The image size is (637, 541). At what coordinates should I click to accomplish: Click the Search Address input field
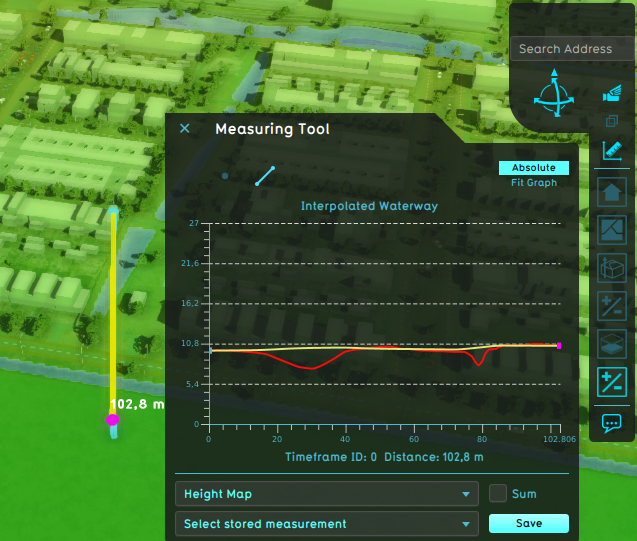coord(572,49)
